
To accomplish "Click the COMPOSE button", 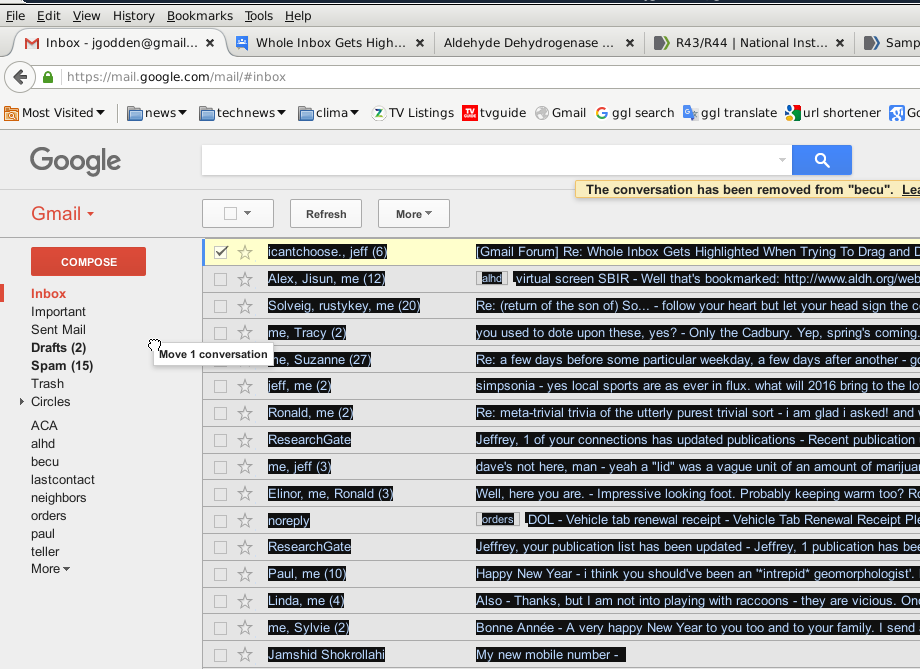I will tap(89, 262).
